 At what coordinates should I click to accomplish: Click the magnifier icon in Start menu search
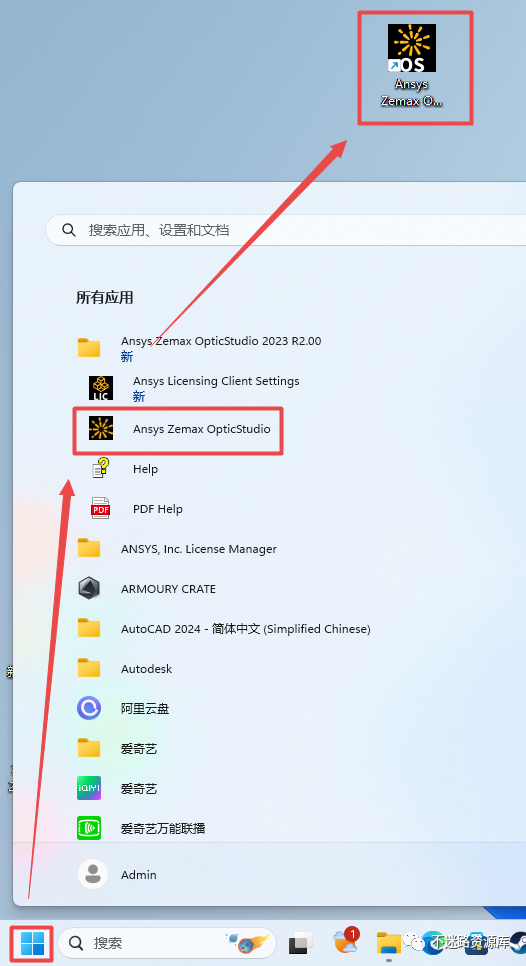69,230
